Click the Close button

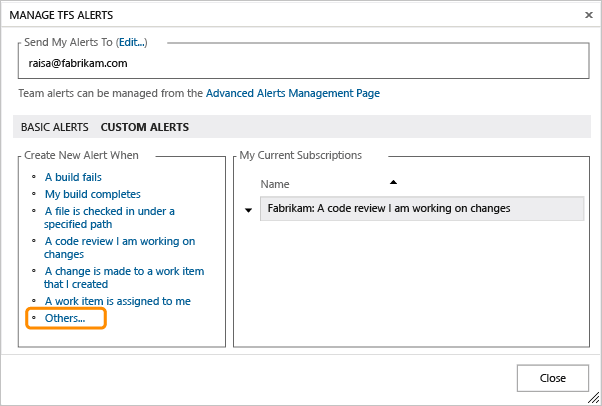[552, 378]
